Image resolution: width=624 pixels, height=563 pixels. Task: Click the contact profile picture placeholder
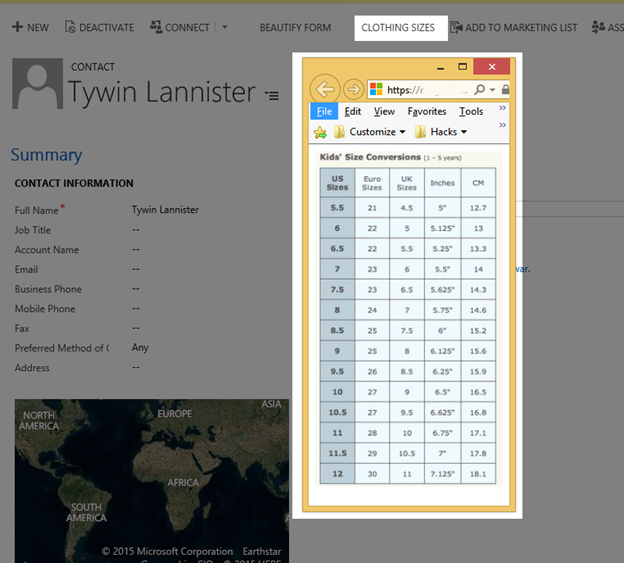pyautogui.click(x=36, y=85)
